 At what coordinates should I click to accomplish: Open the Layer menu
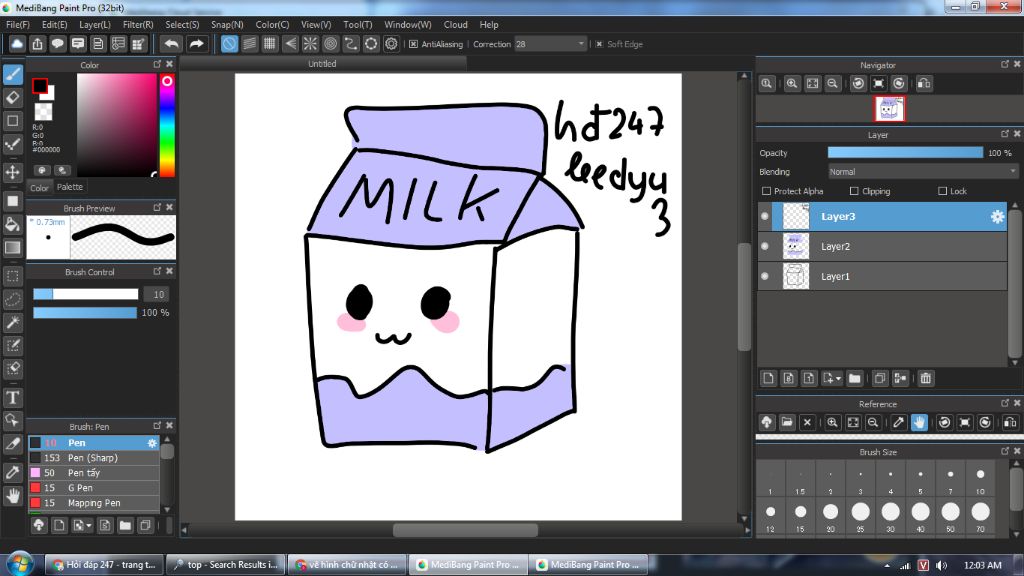[x=95, y=25]
